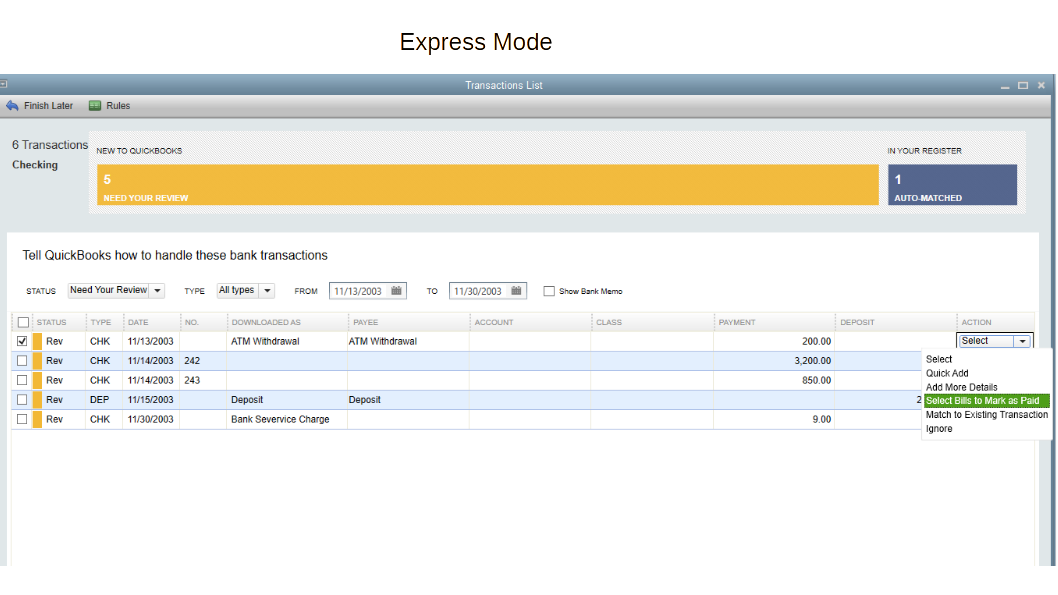The image size is (1058, 595).
Task: Click the orange square on the Bank Severvice Charge row
Action: tap(37, 419)
